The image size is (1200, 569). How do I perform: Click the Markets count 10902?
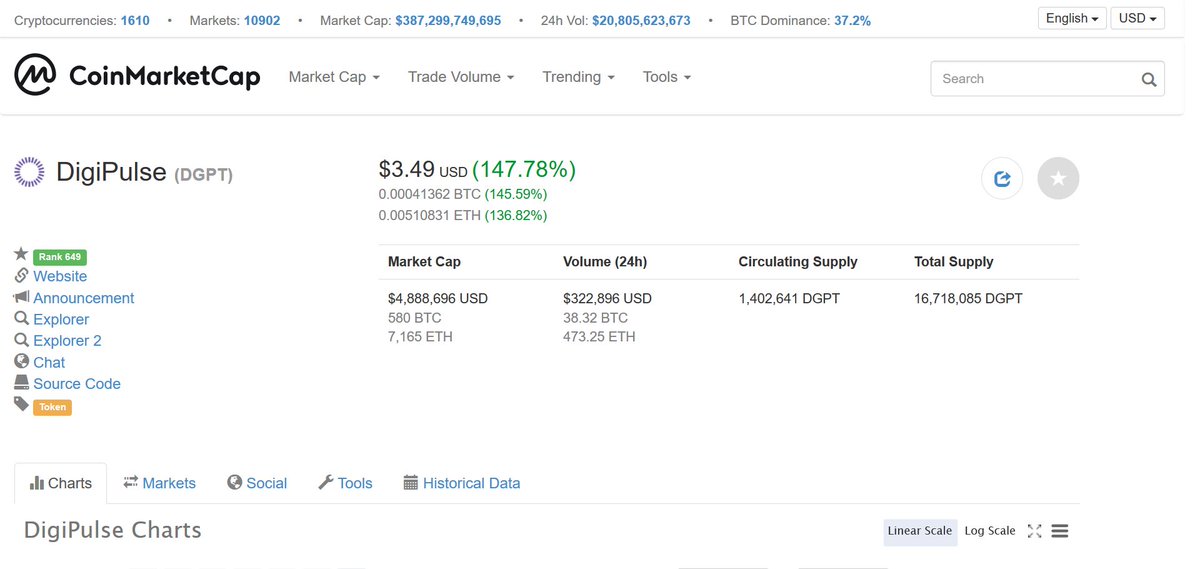(x=263, y=20)
